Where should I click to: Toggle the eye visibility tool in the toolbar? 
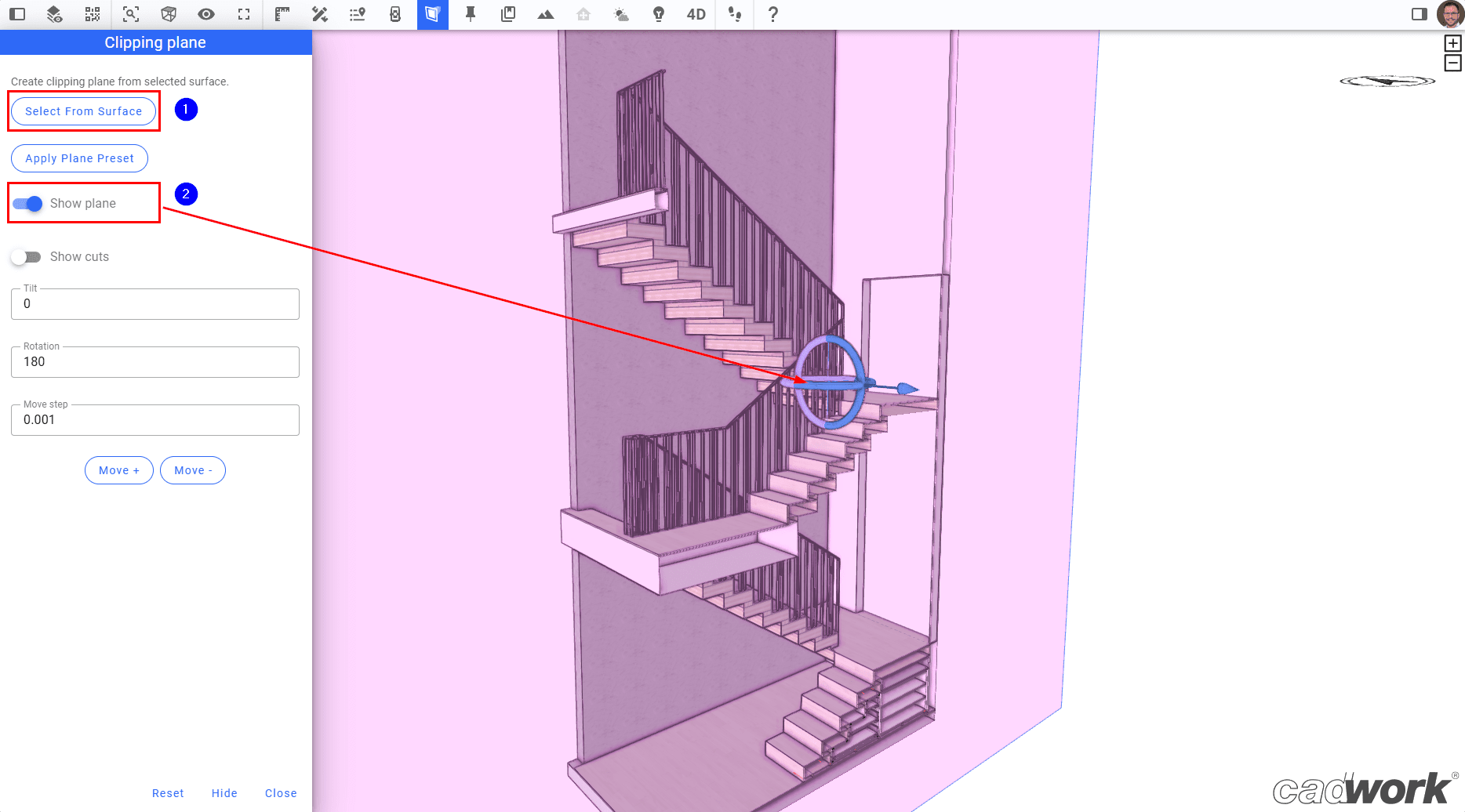click(x=205, y=14)
